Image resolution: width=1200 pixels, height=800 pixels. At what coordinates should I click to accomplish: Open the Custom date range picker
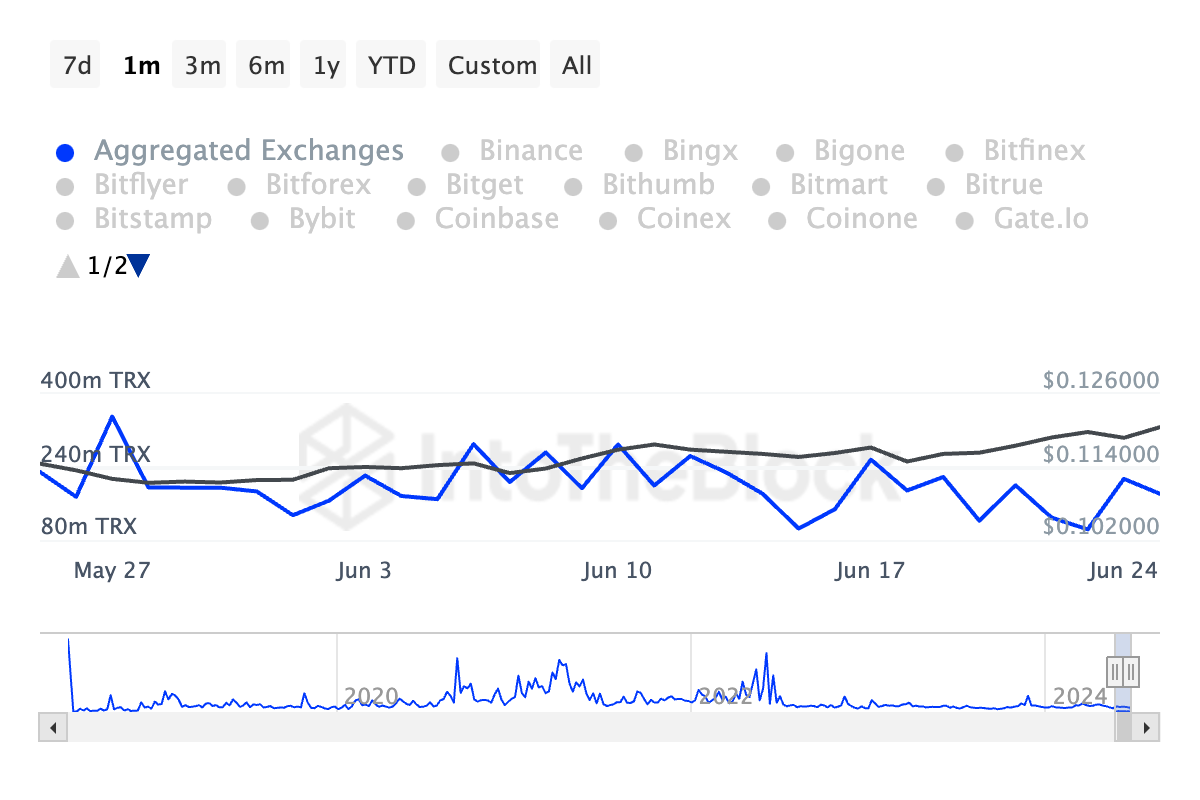pos(492,66)
